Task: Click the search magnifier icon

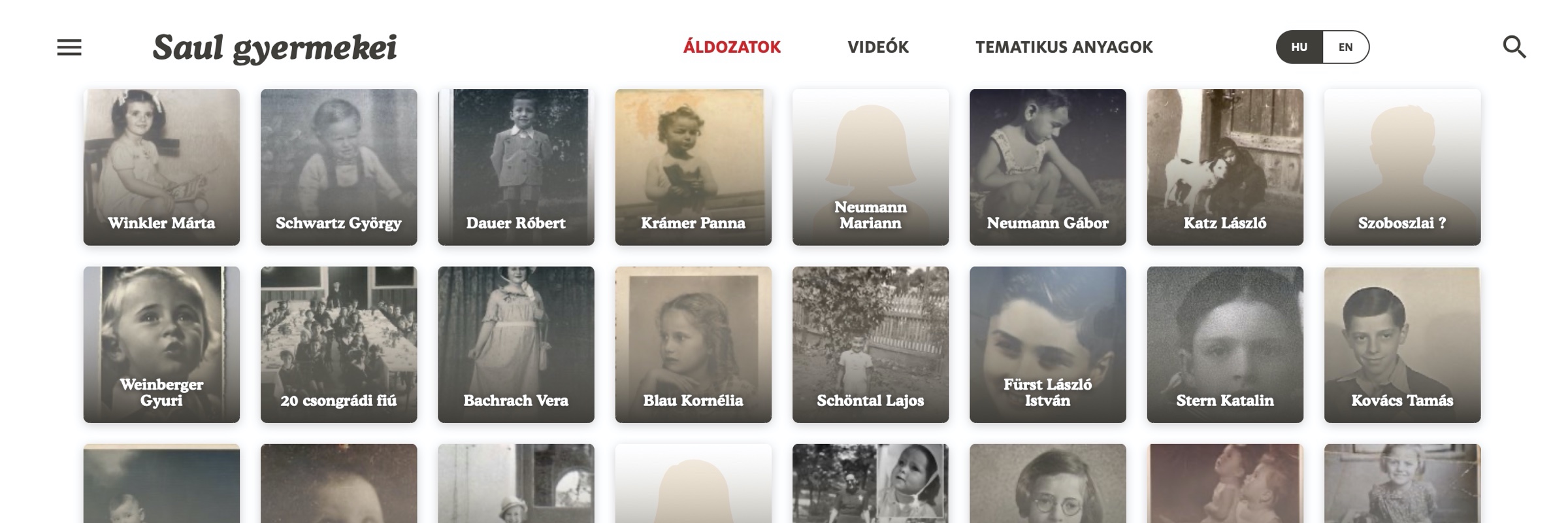Action: (1514, 47)
